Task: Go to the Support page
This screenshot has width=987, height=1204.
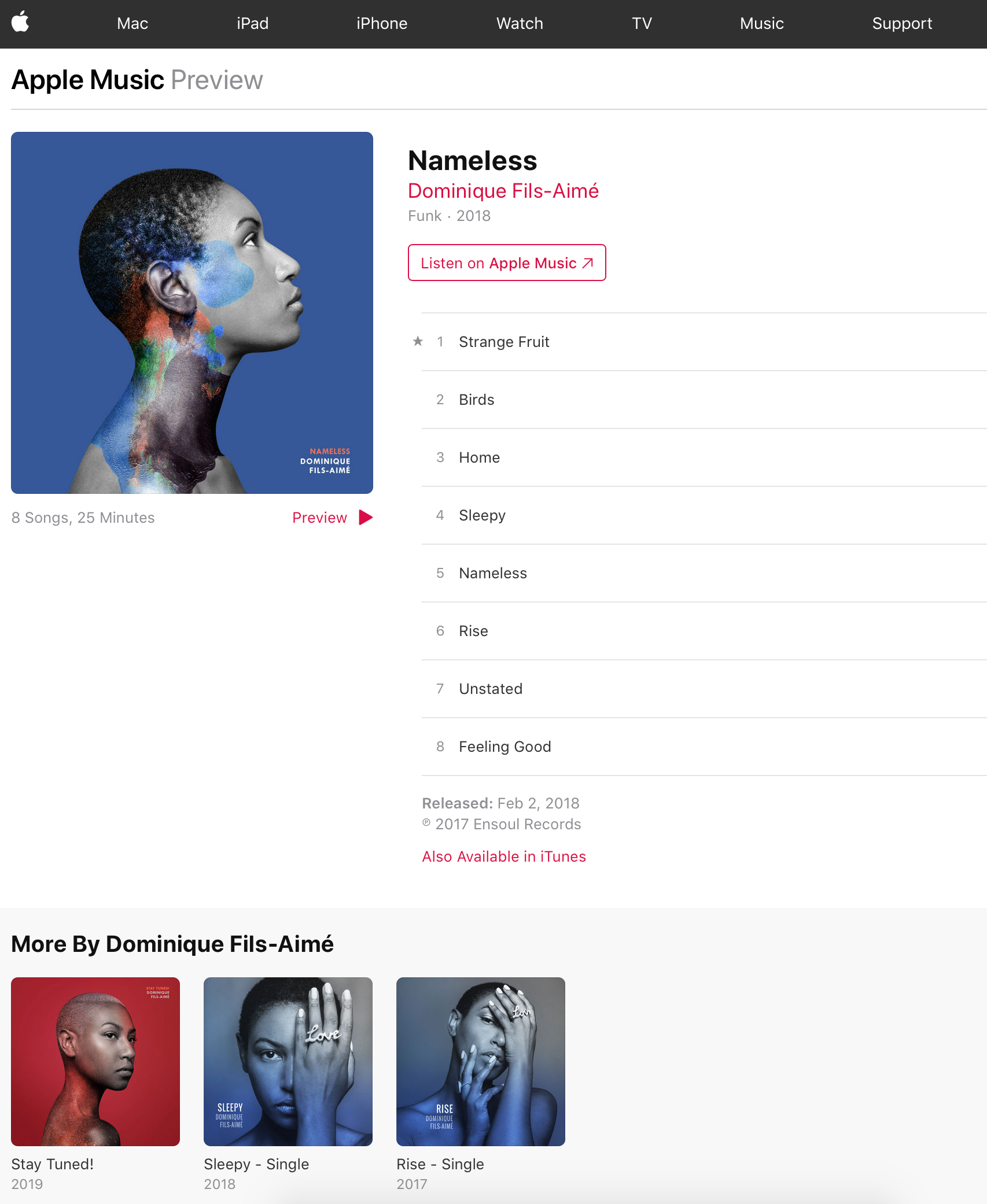Action: pyautogui.click(x=902, y=24)
